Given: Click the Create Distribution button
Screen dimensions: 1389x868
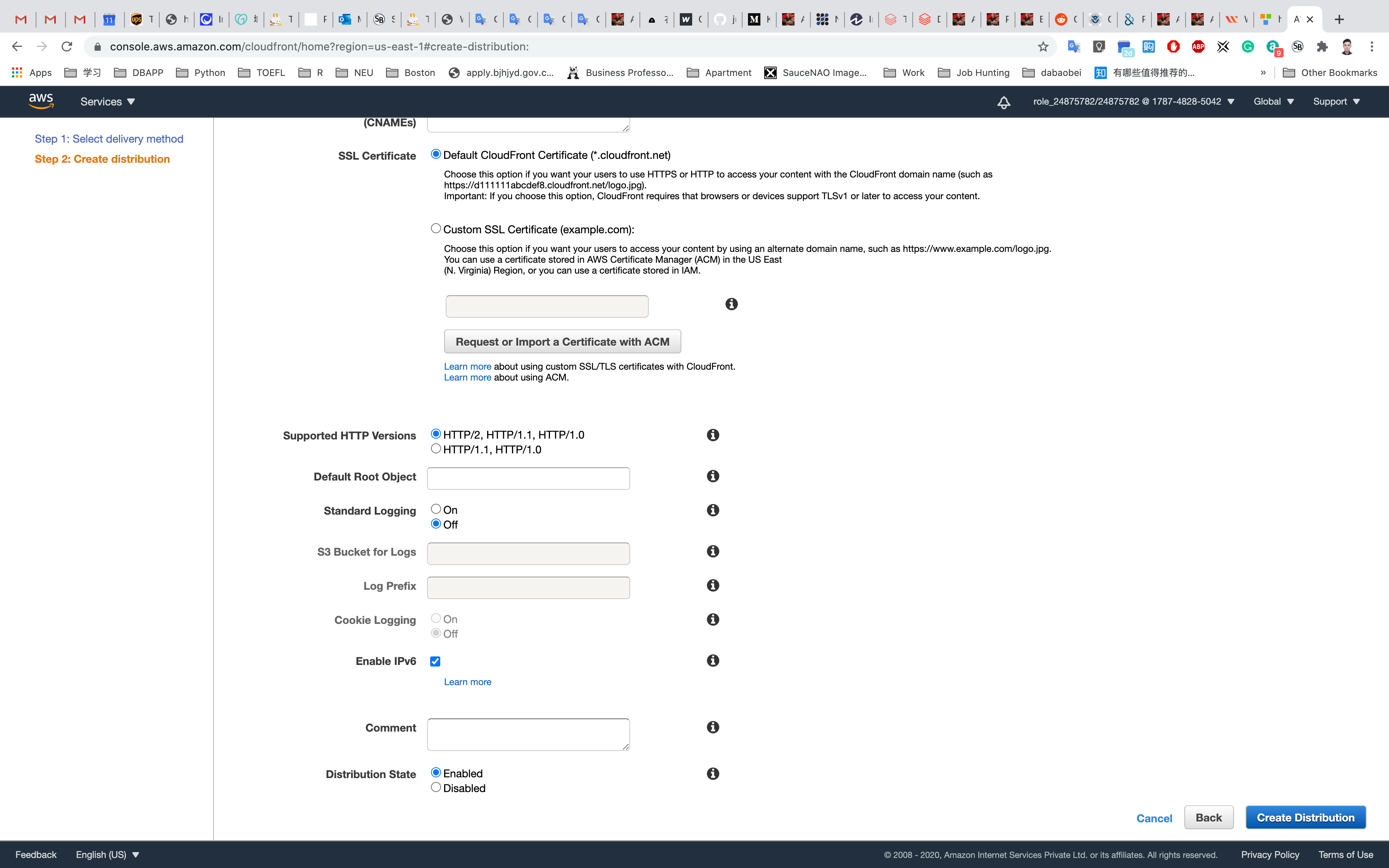Looking at the screenshot, I should [1305, 818].
